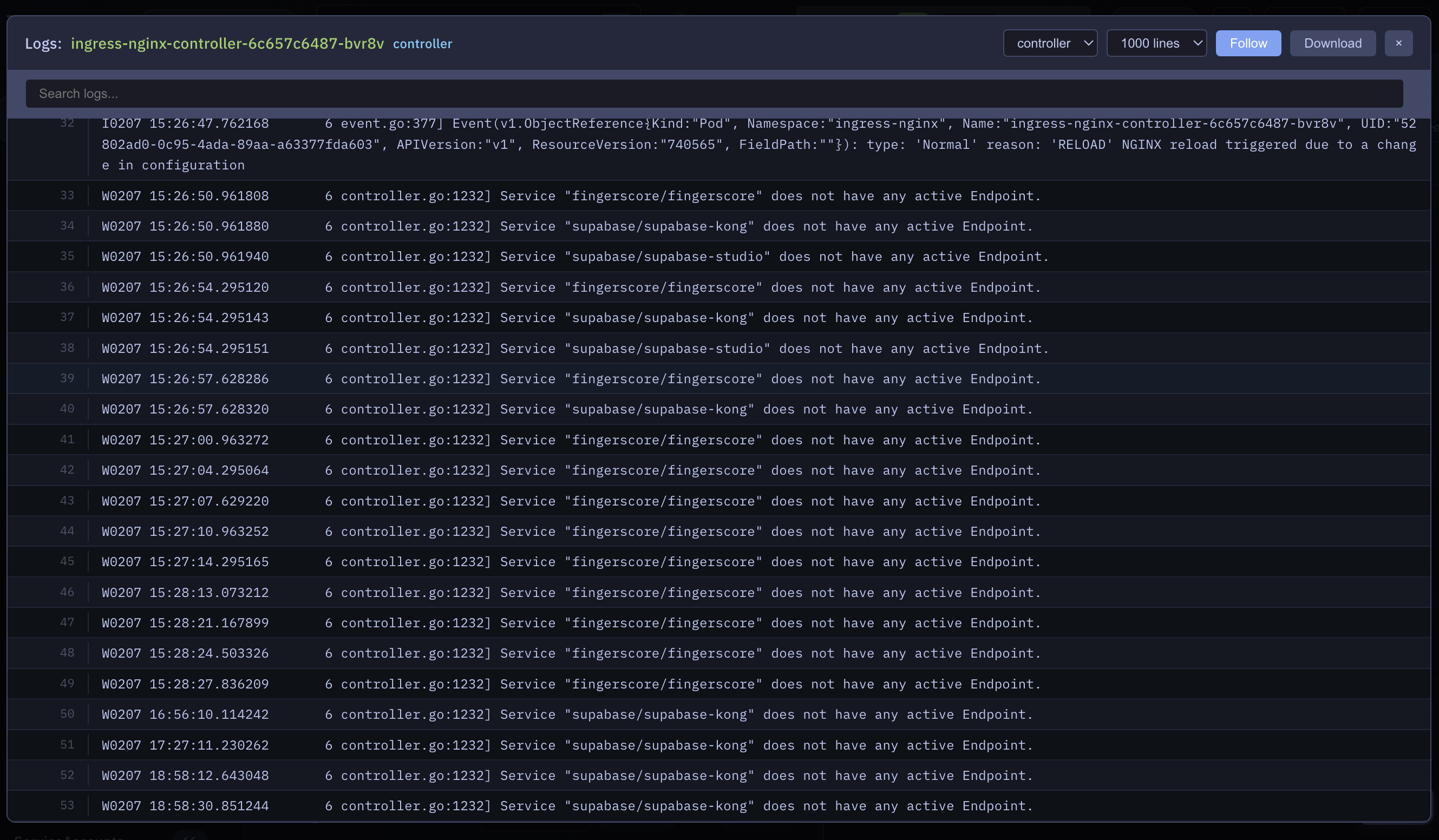Open the controller container dropdown
This screenshot has width=1439, height=840.
[1050, 43]
